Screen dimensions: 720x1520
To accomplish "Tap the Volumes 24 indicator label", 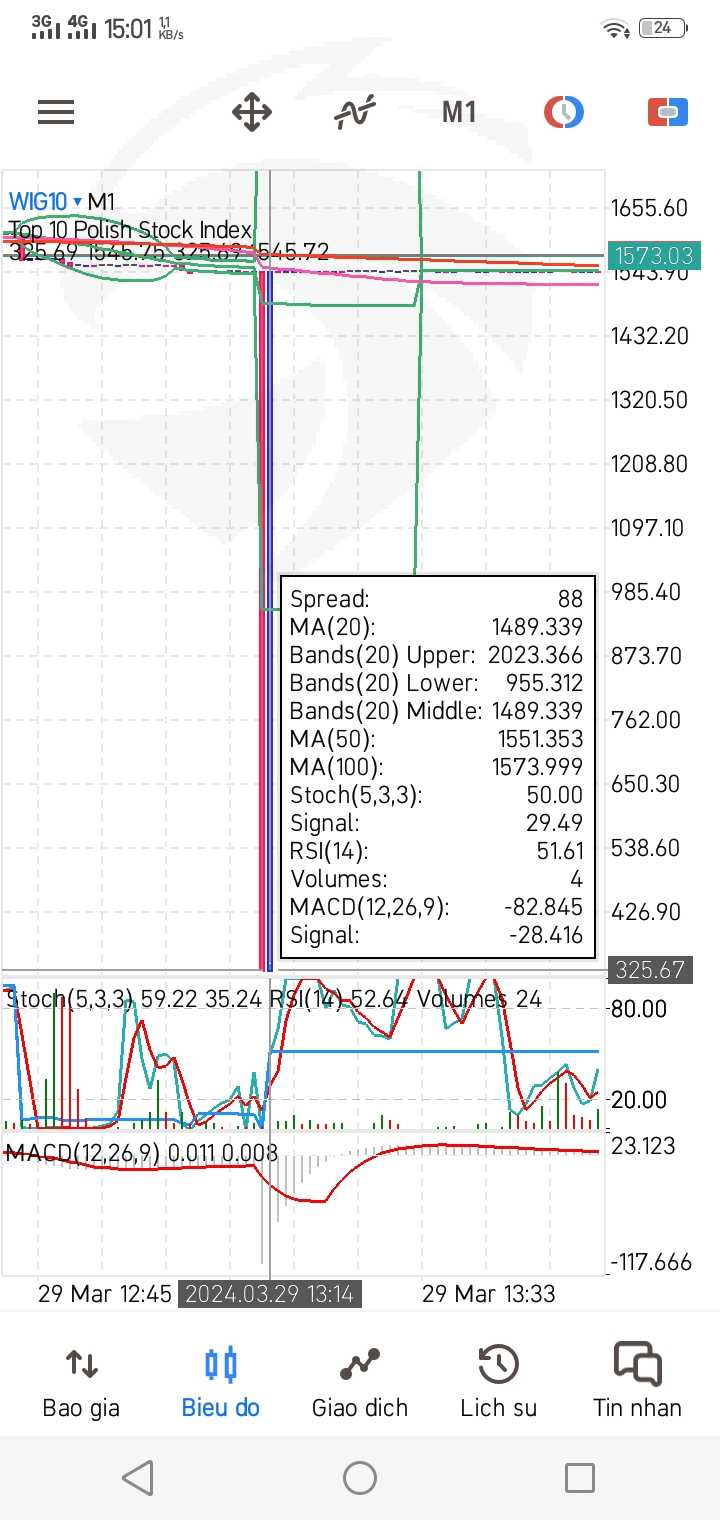I will [480, 998].
